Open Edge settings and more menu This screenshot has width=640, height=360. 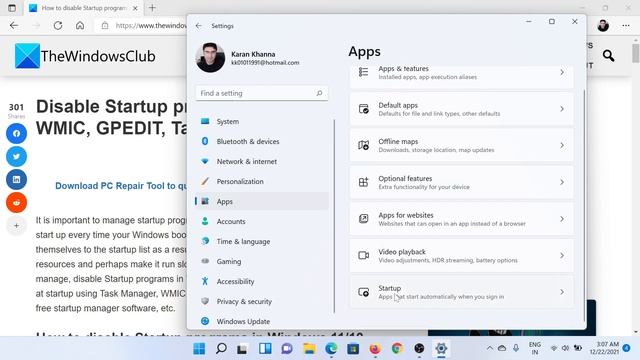pyautogui.click(x=626, y=25)
